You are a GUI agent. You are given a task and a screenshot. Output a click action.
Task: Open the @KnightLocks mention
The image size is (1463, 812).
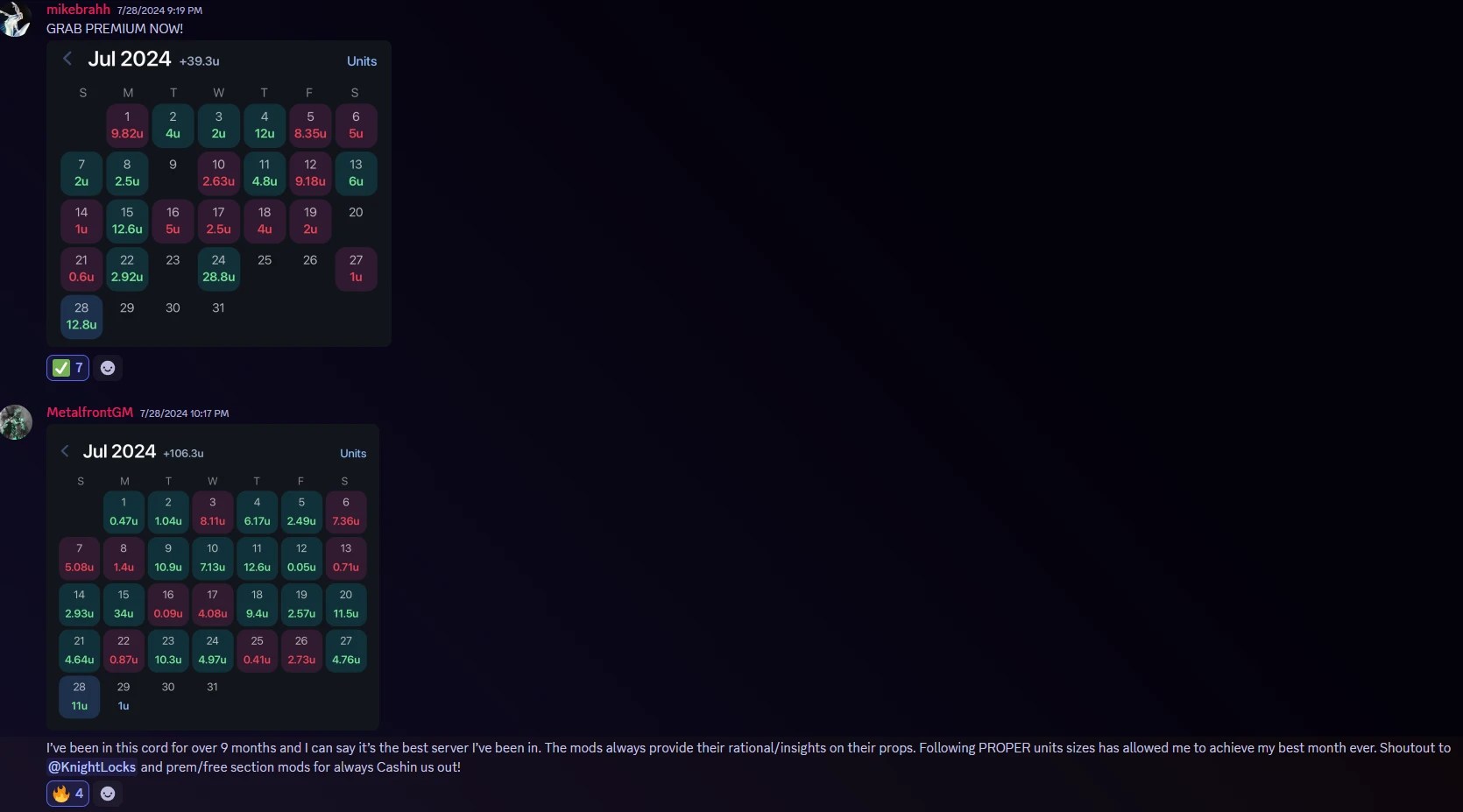[92, 767]
